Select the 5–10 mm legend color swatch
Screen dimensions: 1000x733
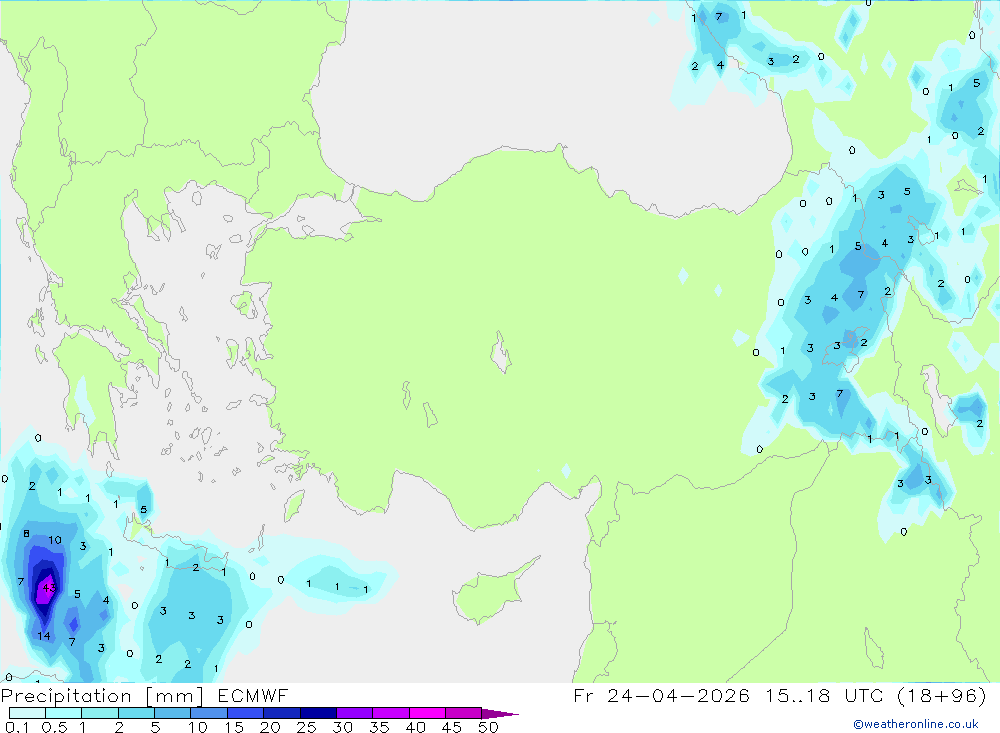[x=172, y=713]
